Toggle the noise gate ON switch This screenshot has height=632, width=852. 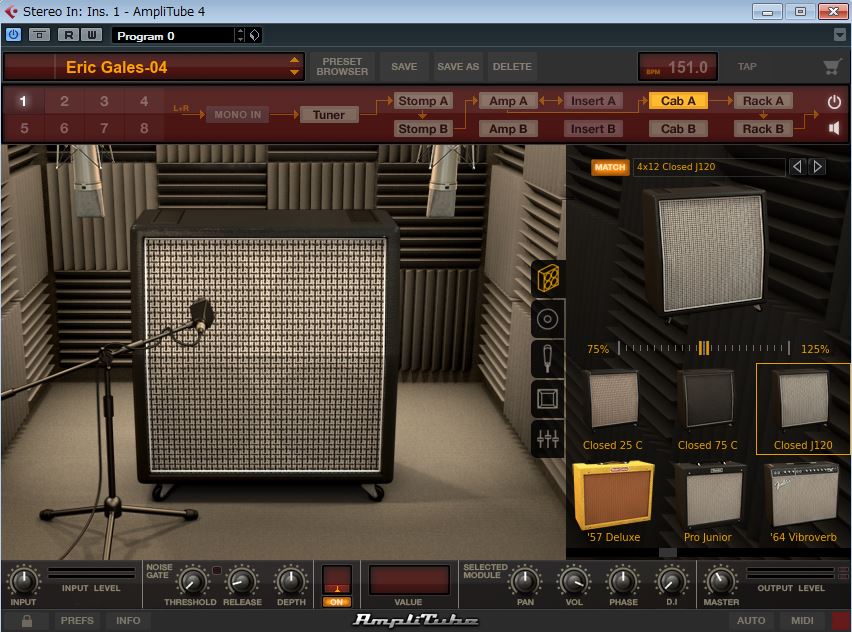pyautogui.click(x=336, y=602)
